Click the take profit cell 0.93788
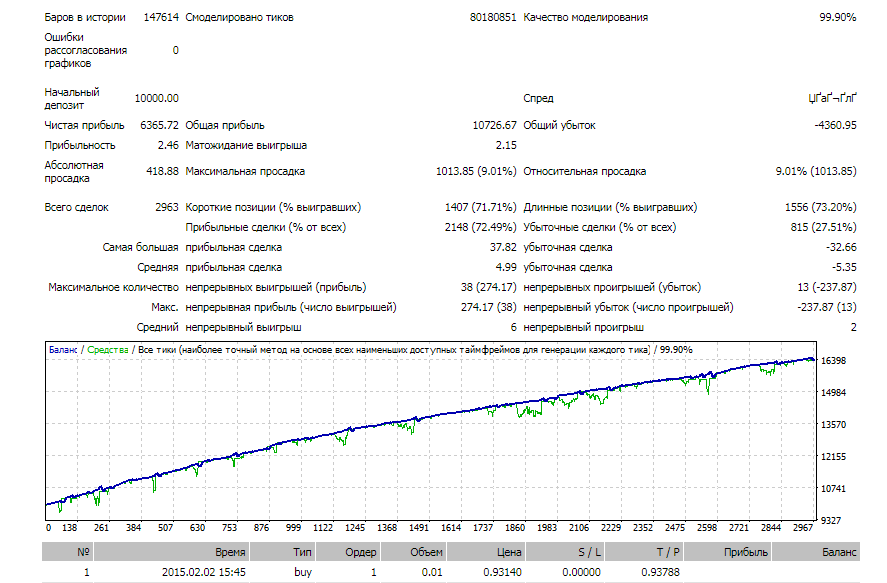Image resolution: width=887 pixels, height=583 pixels. click(x=660, y=572)
